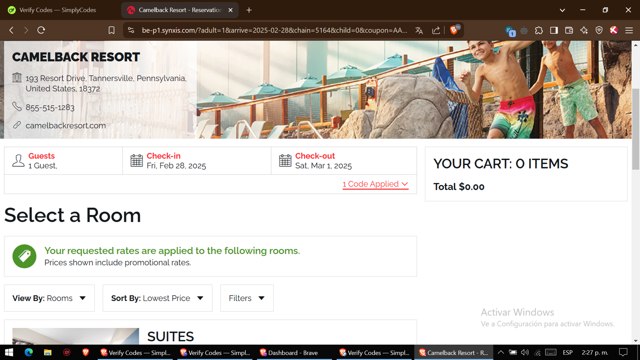Click the Check-out calendar icon

coord(285,161)
